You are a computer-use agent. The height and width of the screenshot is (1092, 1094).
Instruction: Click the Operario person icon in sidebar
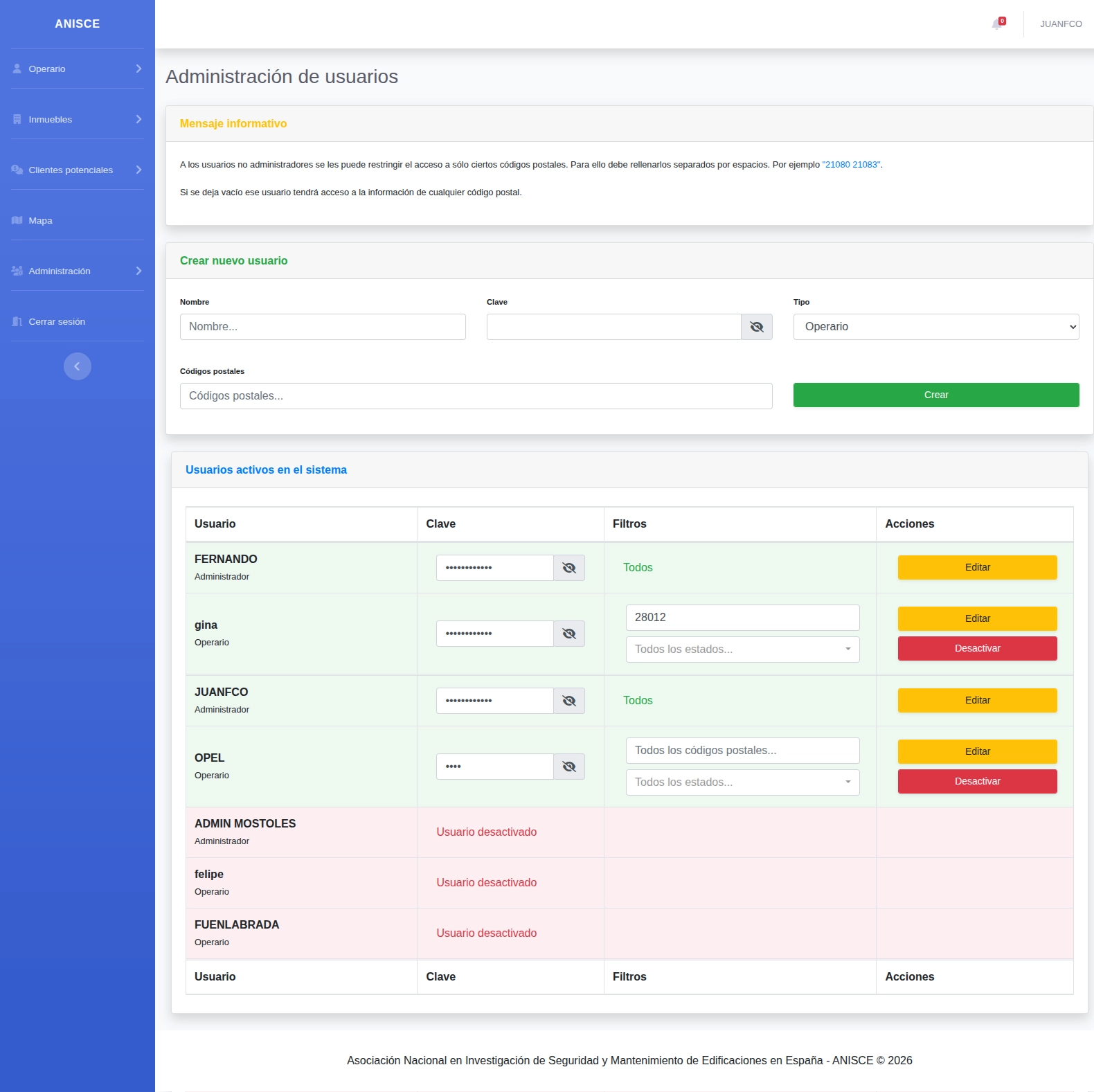[17, 69]
